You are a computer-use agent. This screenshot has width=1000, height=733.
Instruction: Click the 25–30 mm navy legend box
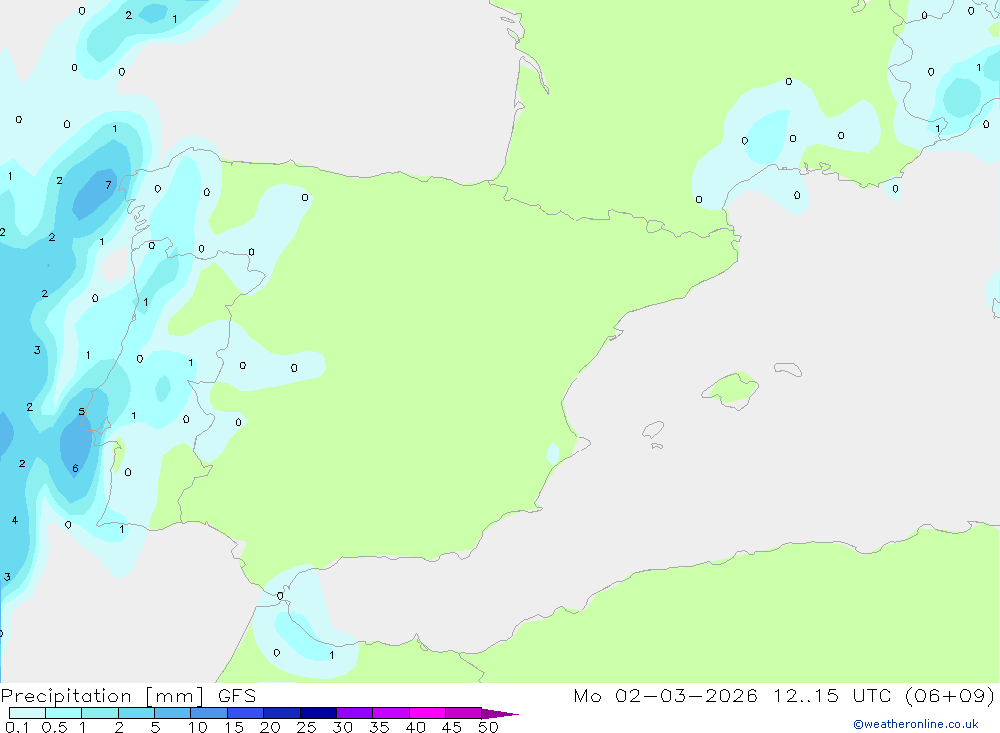point(318,713)
